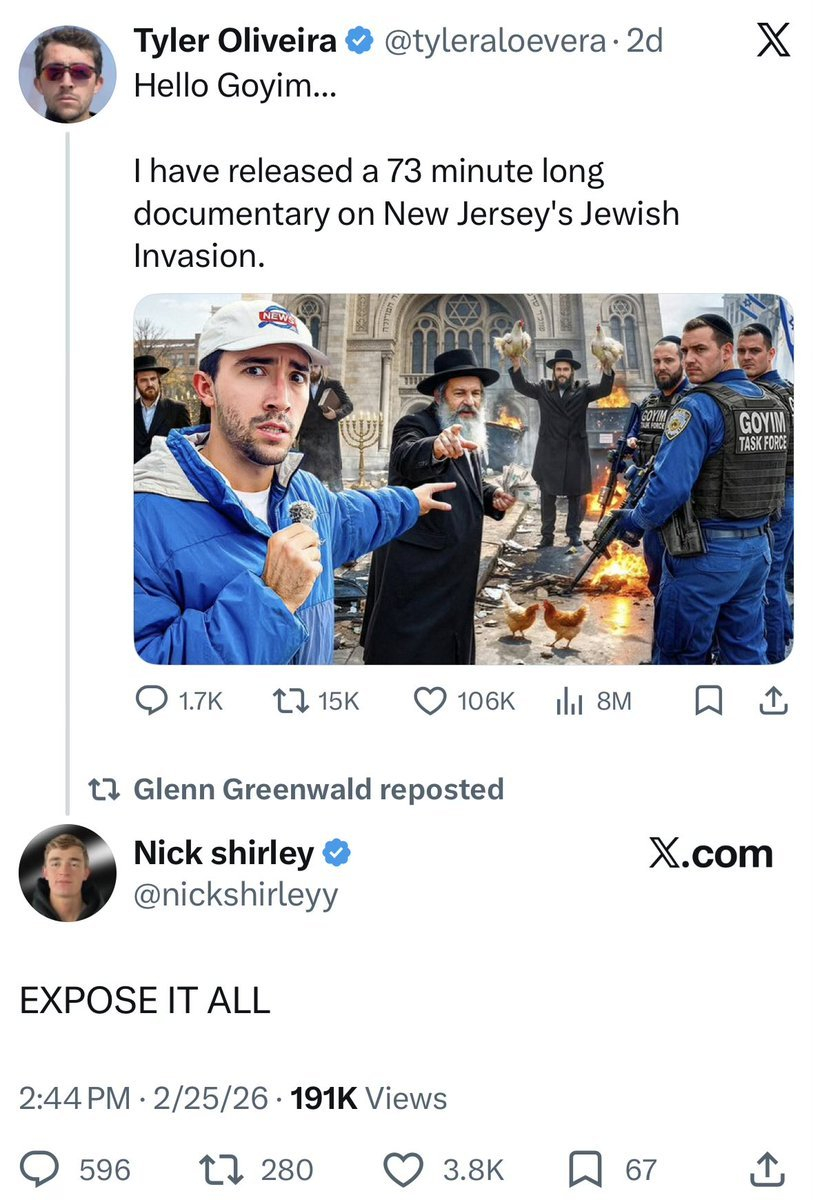Tap share icon on Nick shirley's post

coord(764,1169)
